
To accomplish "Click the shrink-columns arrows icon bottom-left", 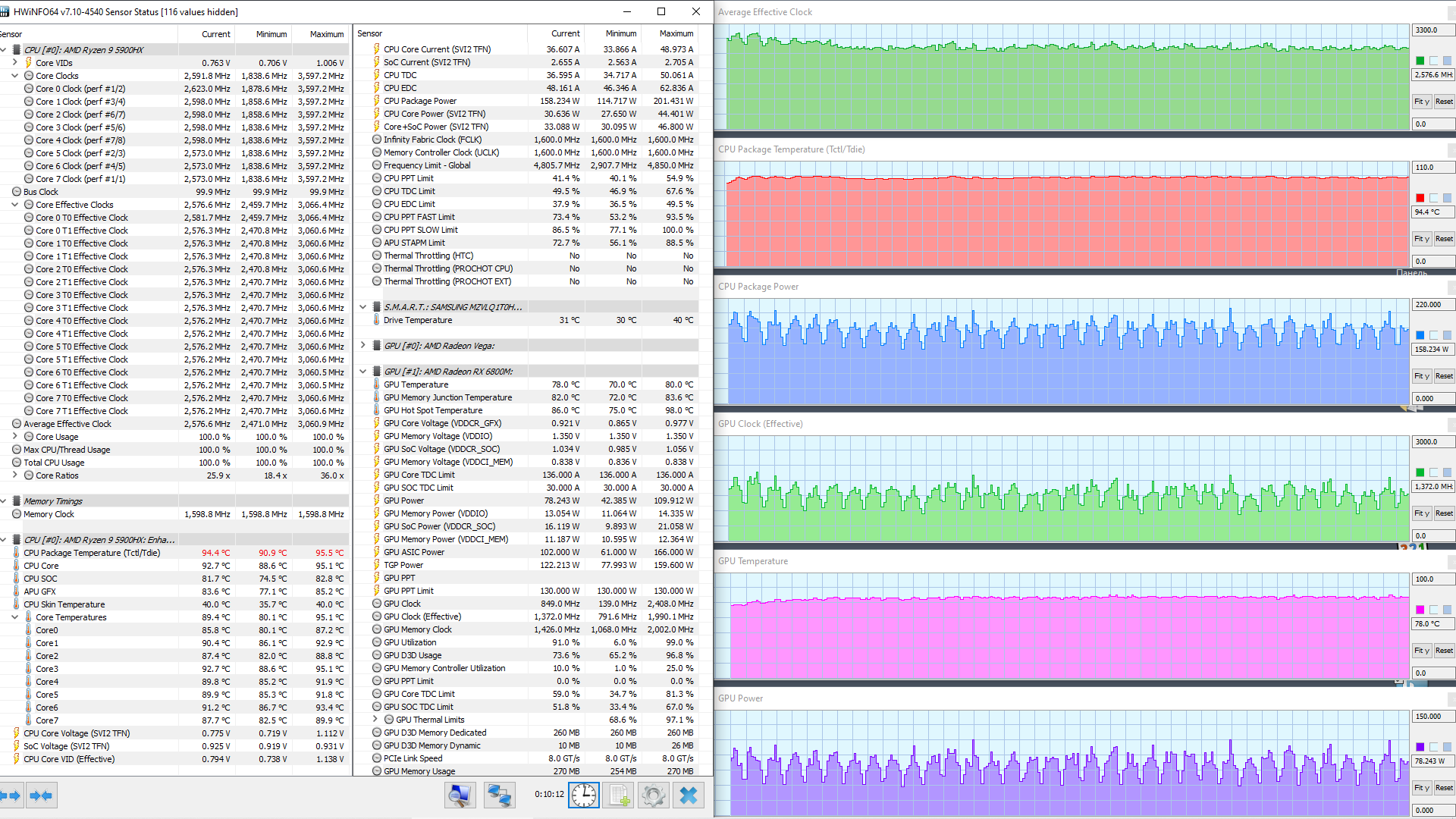I will click(41, 795).
